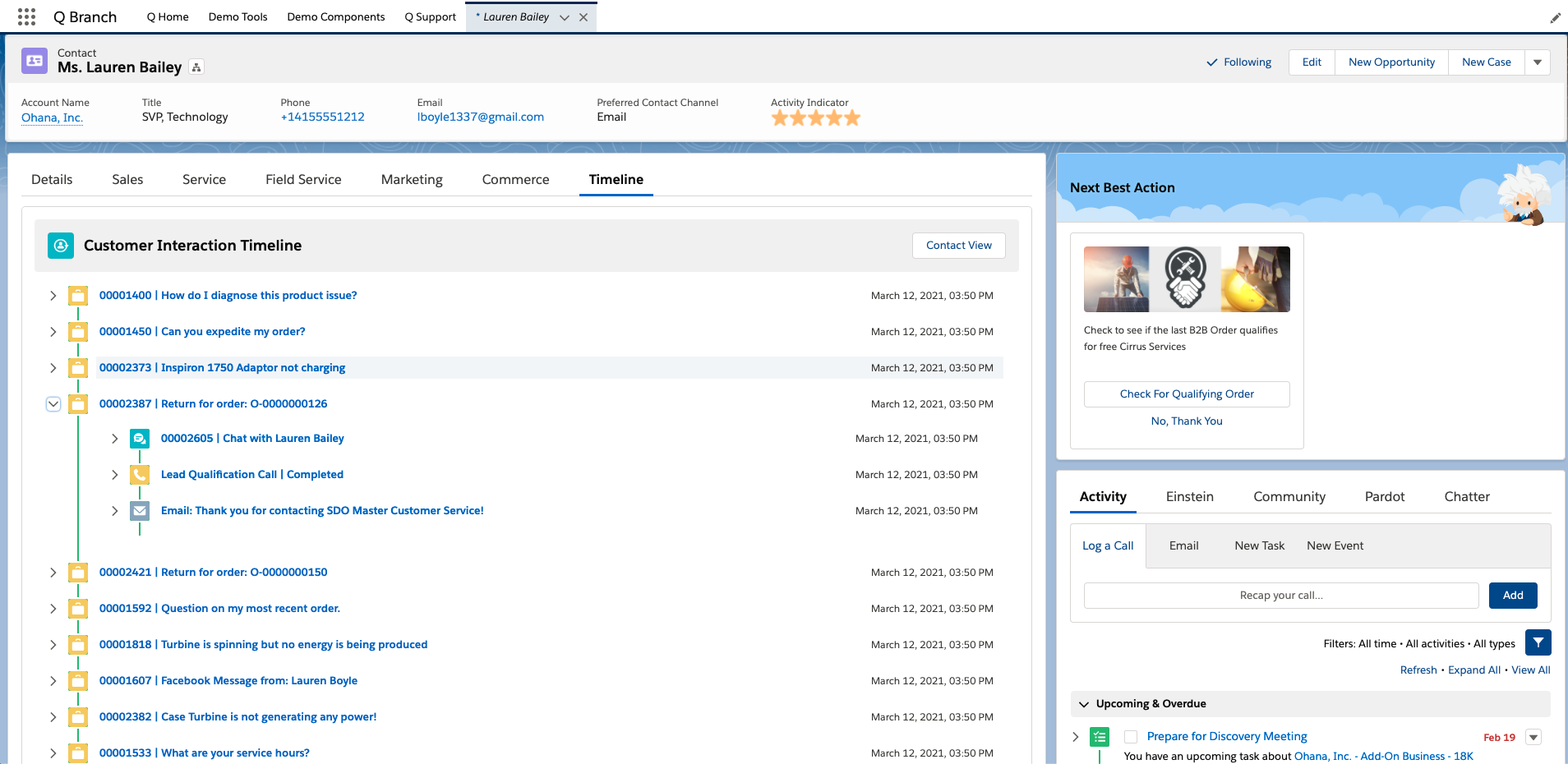Collapse the Upcoming & Overdue section
This screenshot has width=1568, height=764.
pos(1084,704)
